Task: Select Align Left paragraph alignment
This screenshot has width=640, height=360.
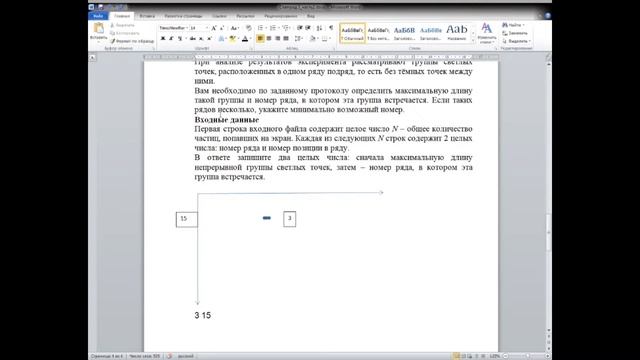Action: [260, 39]
